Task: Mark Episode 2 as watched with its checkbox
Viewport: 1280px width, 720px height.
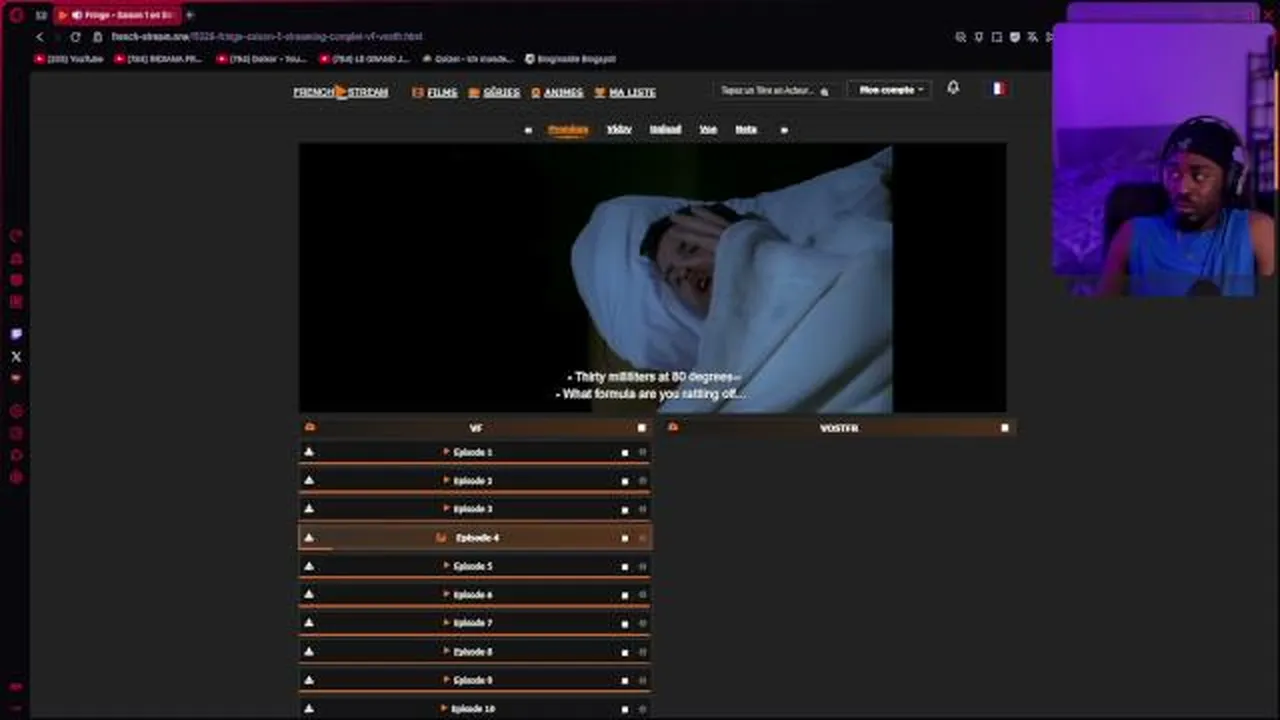Action: click(625, 481)
